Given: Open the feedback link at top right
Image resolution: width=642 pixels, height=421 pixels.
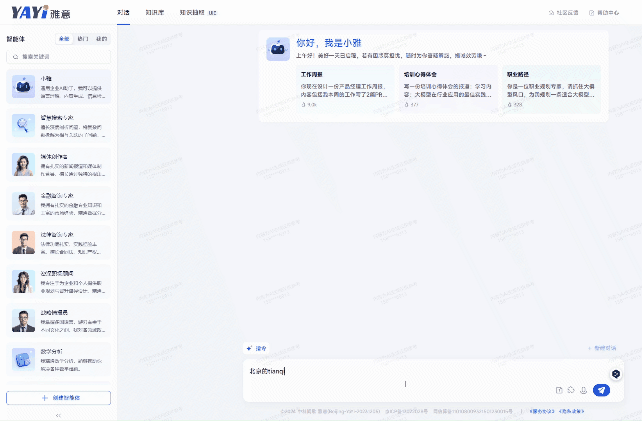Looking at the screenshot, I should (x=563, y=12).
